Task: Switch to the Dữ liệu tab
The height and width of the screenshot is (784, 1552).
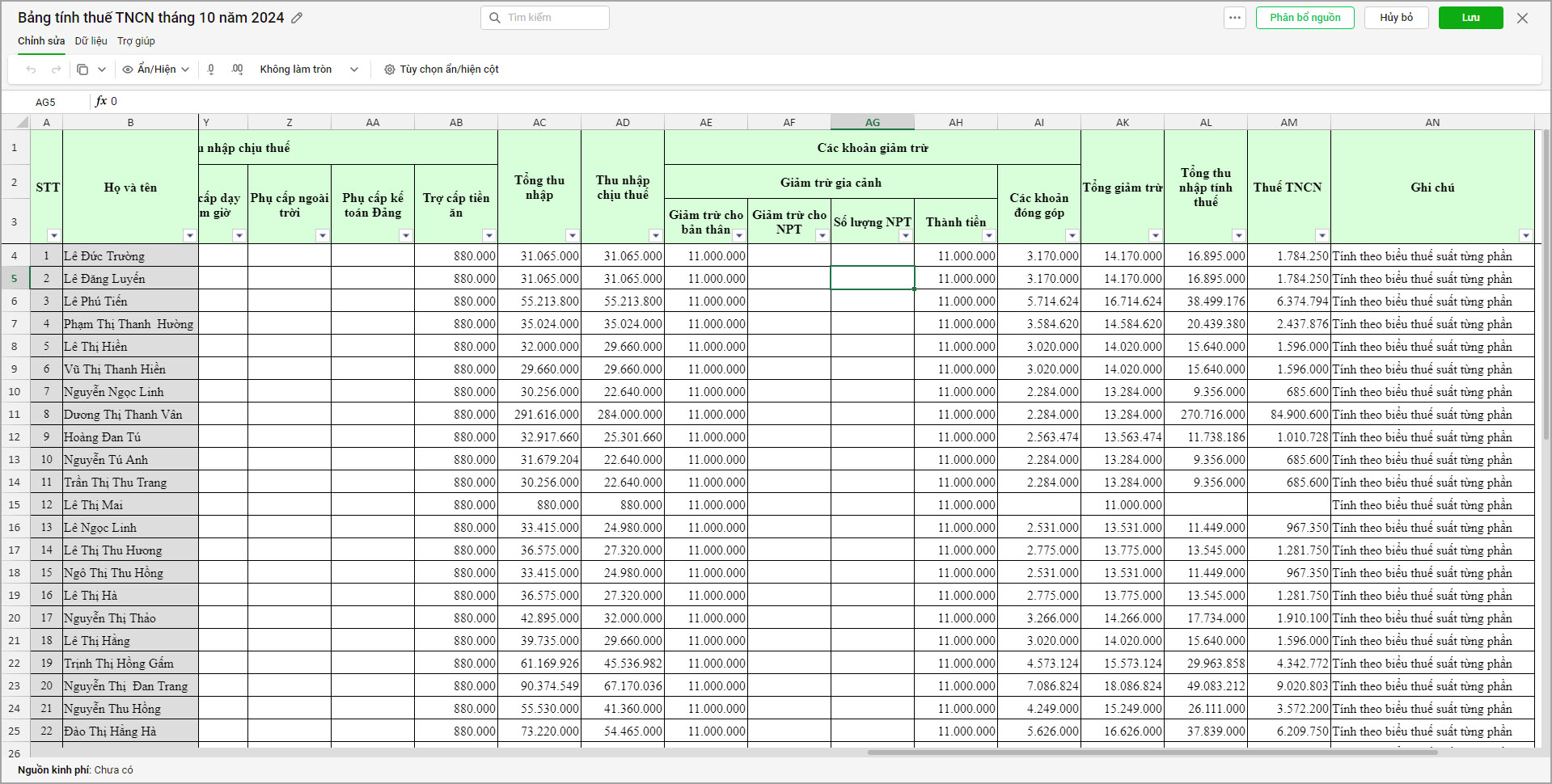Action: click(x=91, y=40)
